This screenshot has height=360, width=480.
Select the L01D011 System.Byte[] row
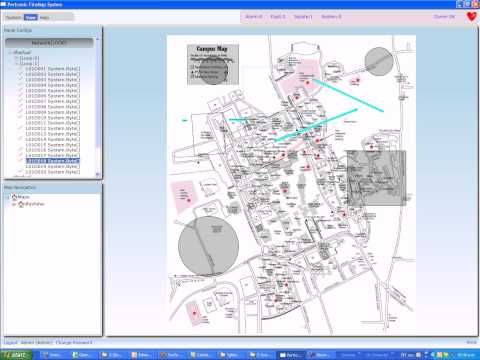point(53,123)
